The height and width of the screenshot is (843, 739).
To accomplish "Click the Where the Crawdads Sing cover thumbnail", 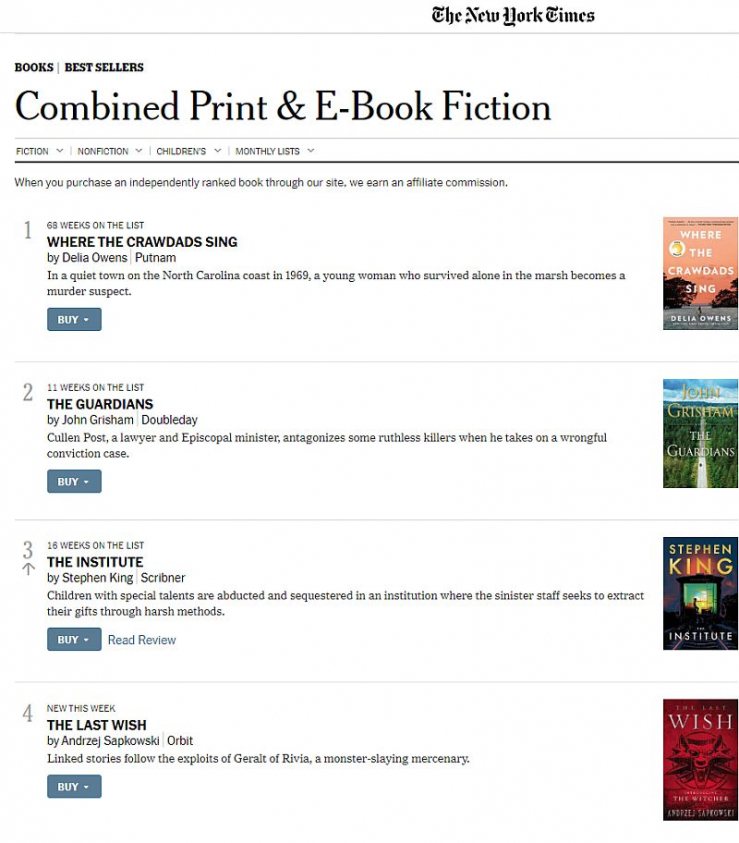I will [699, 272].
